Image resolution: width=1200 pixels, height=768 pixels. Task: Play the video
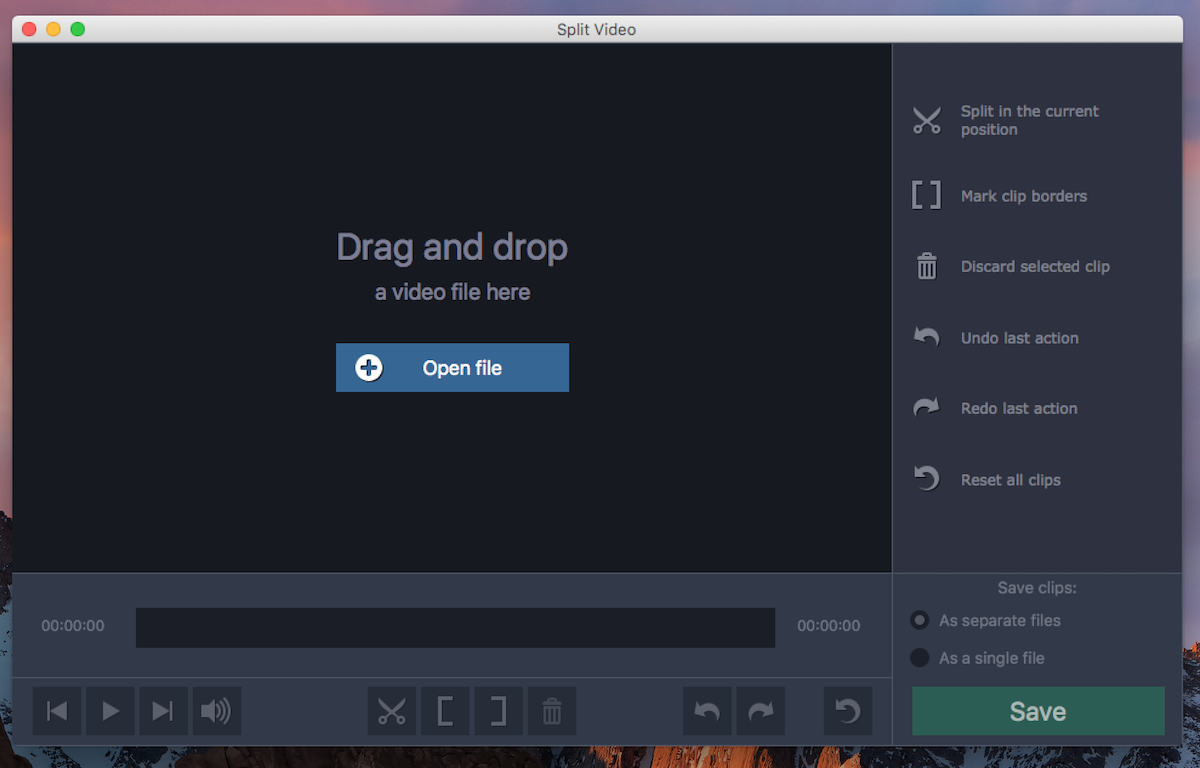110,711
